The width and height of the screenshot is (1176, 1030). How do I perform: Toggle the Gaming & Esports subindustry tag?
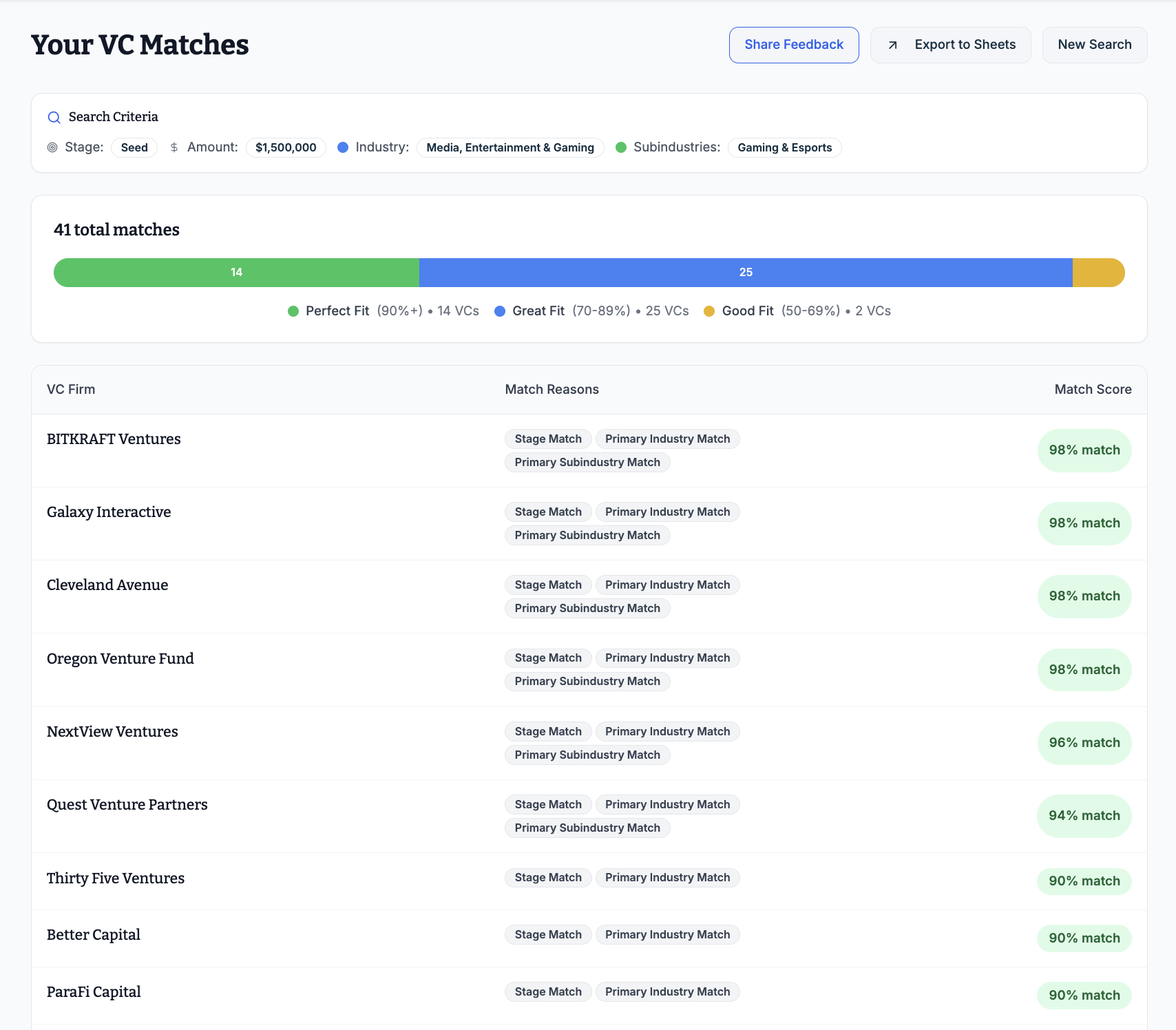point(784,147)
